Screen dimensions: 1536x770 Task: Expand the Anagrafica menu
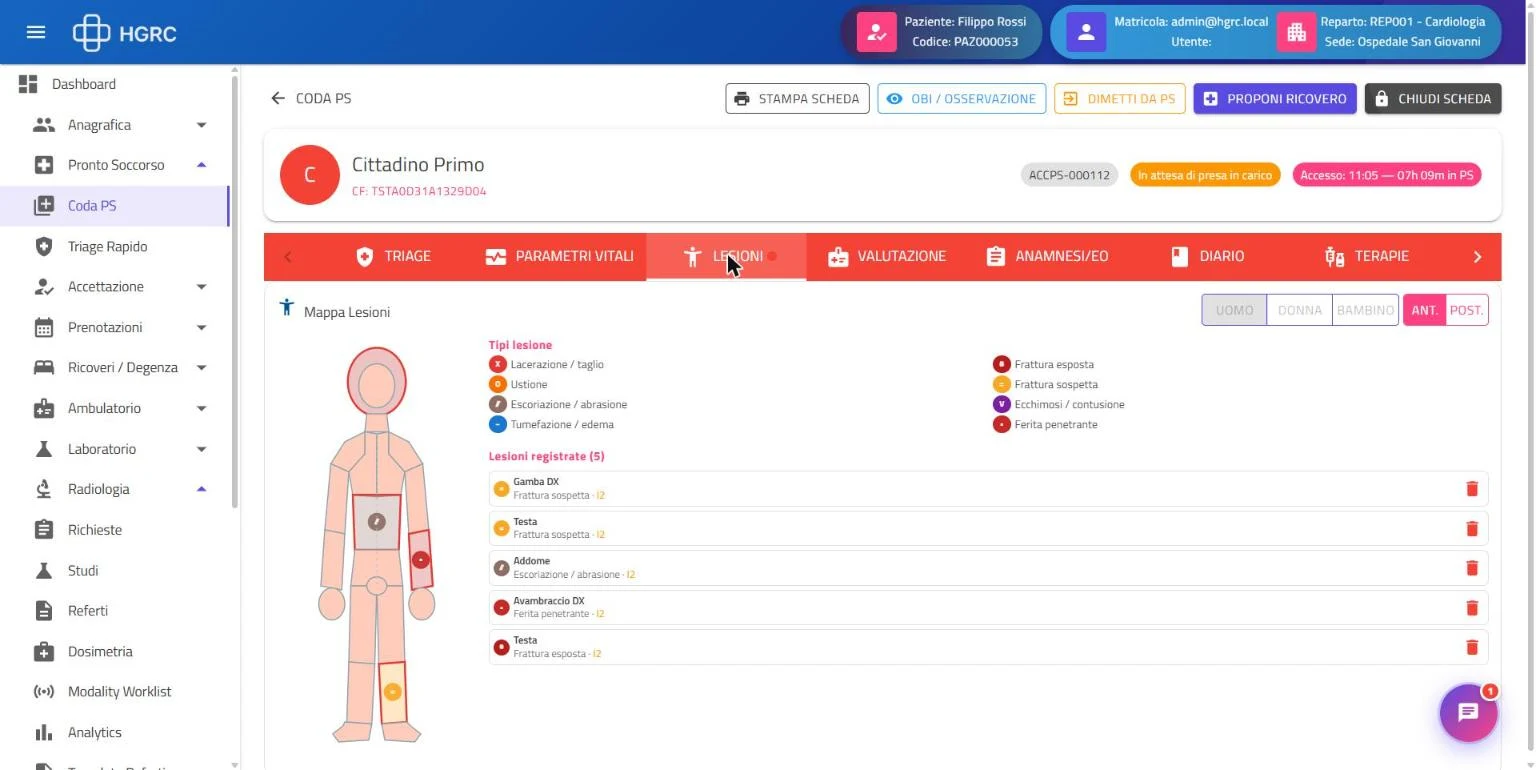(201, 125)
